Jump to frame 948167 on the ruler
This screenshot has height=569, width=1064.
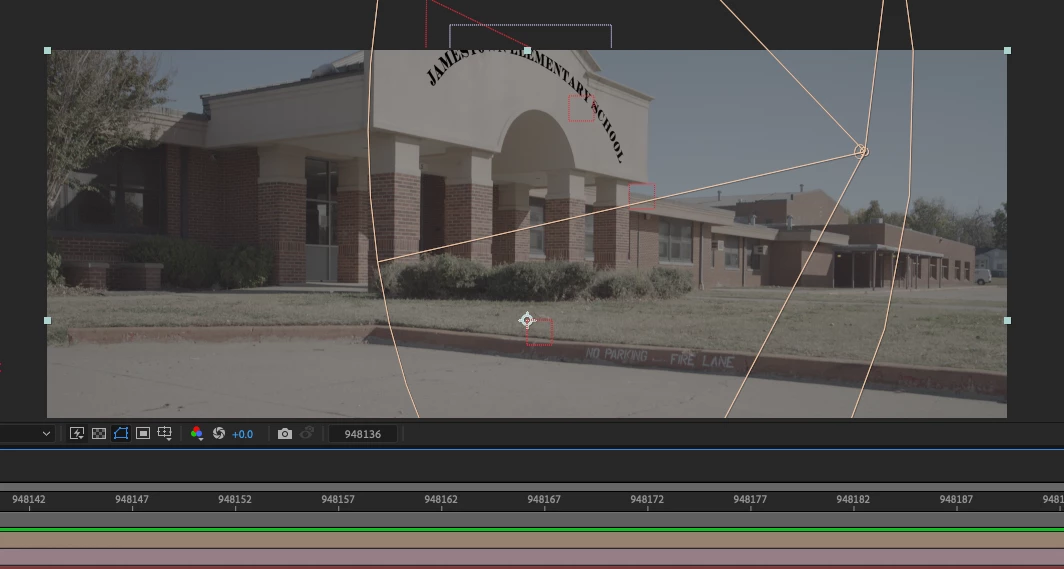coord(544,499)
